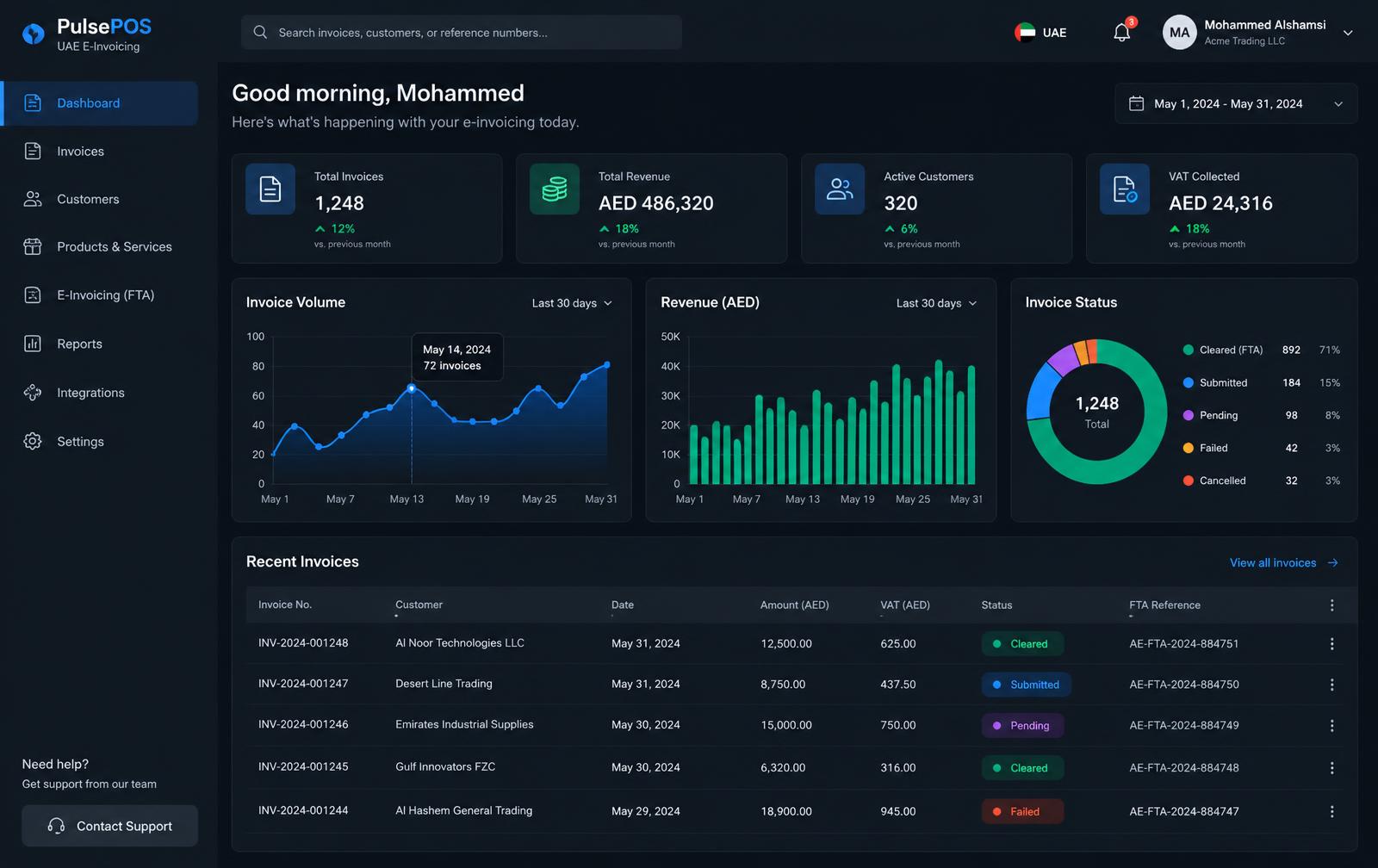Click Pending purple legend dot
The height and width of the screenshot is (868, 1378).
point(1189,415)
